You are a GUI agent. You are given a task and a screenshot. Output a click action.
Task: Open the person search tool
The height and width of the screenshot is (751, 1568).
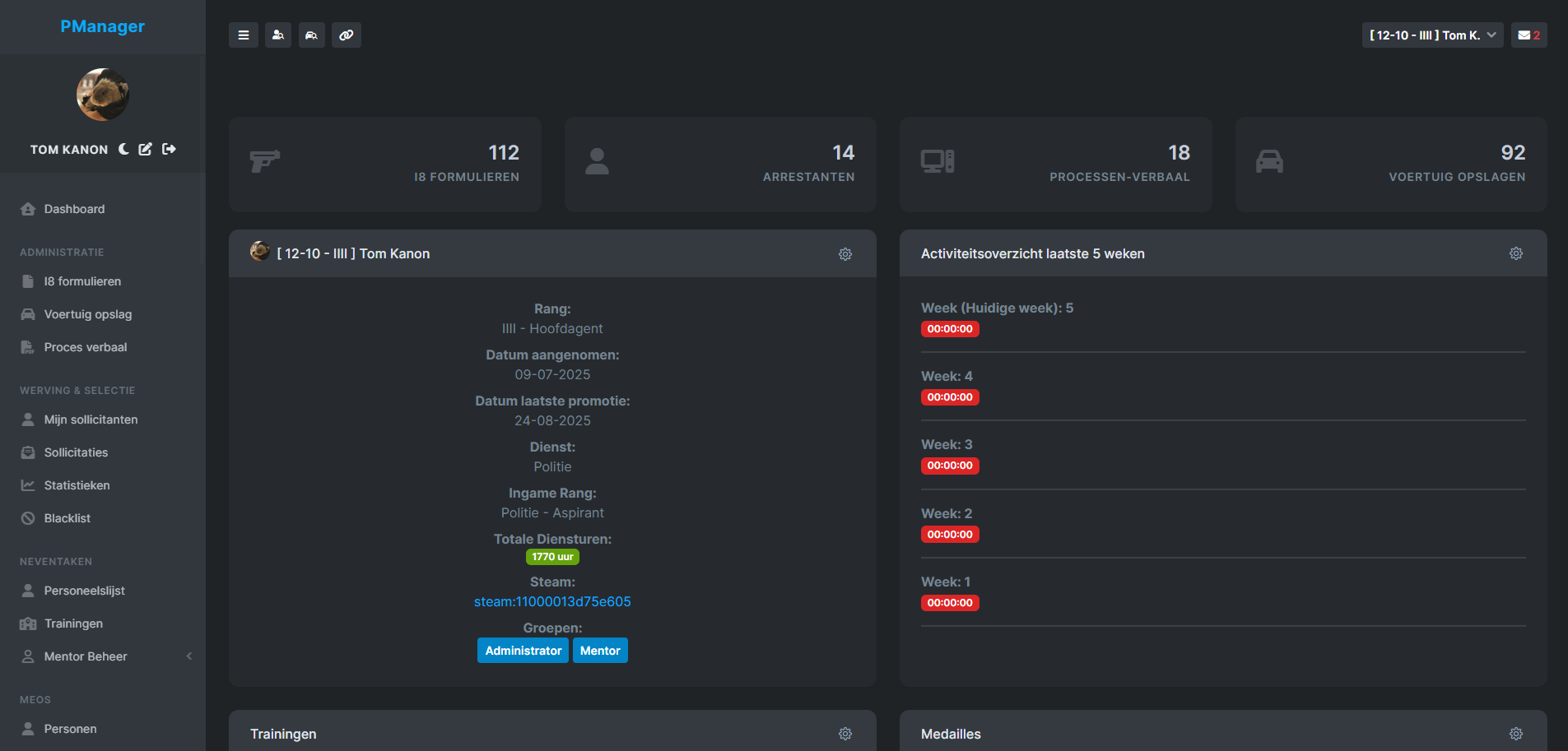(277, 35)
